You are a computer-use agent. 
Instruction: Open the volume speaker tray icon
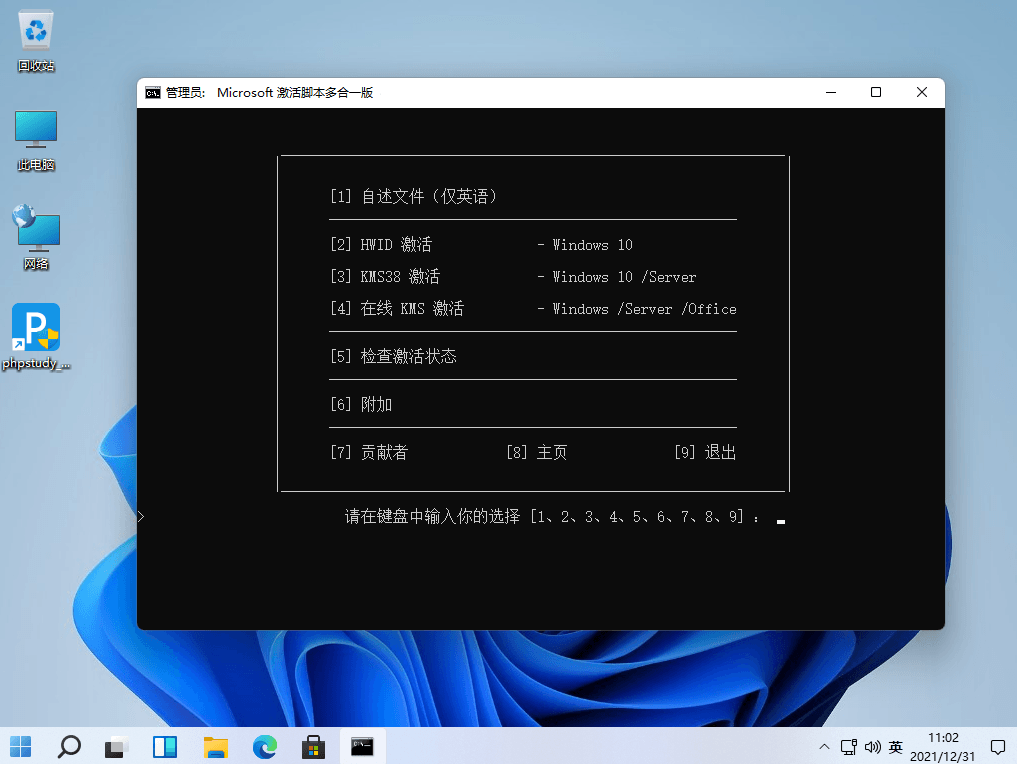coord(872,747)
